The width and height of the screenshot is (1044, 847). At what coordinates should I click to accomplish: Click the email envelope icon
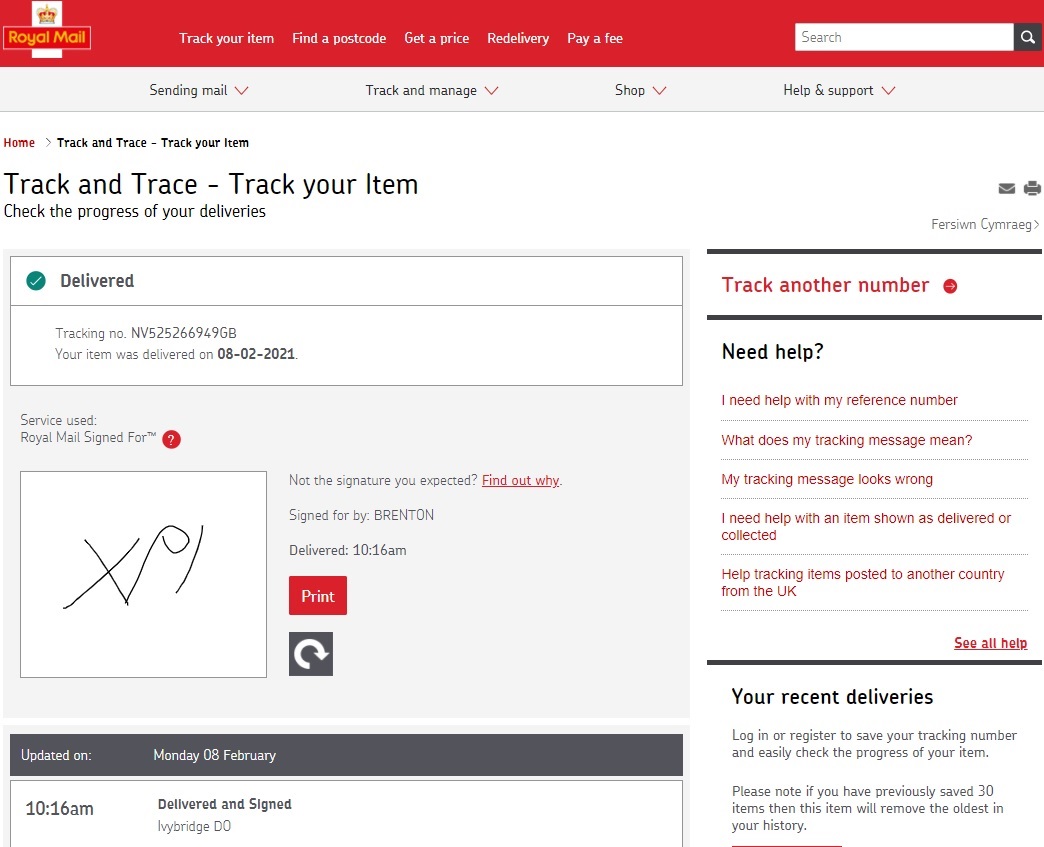point(1007,189)
